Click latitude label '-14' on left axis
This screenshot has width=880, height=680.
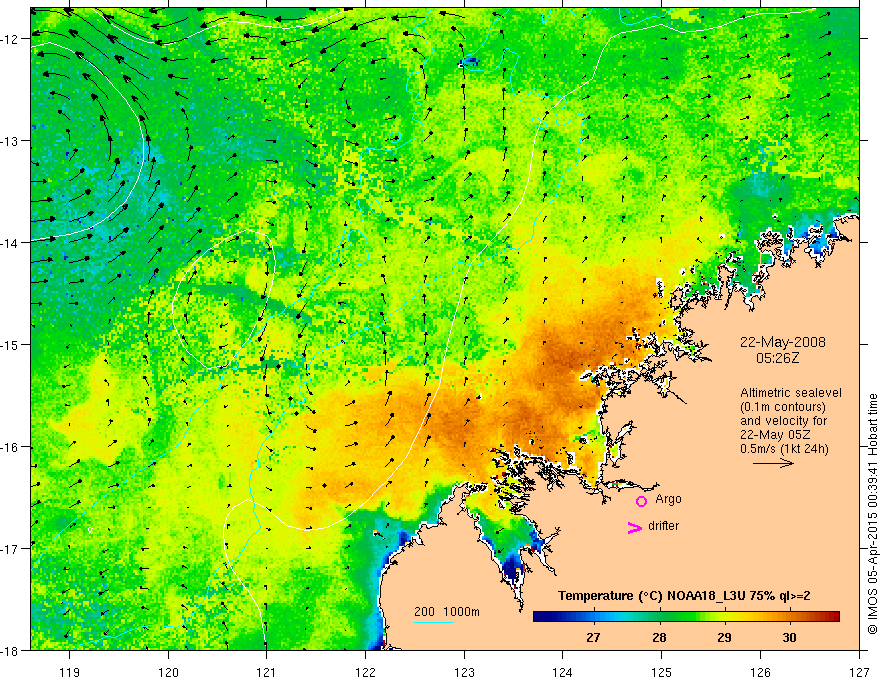[10, 243]
